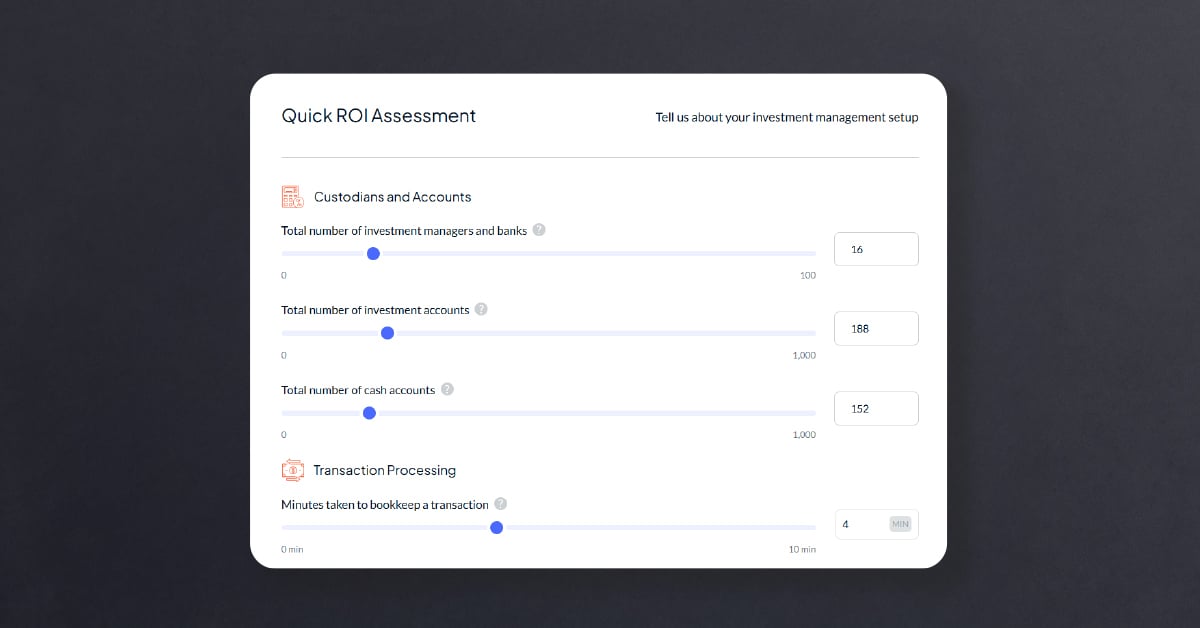
Task: Click the 1,000 label below cash accounts slider
Action: point(804,434)
